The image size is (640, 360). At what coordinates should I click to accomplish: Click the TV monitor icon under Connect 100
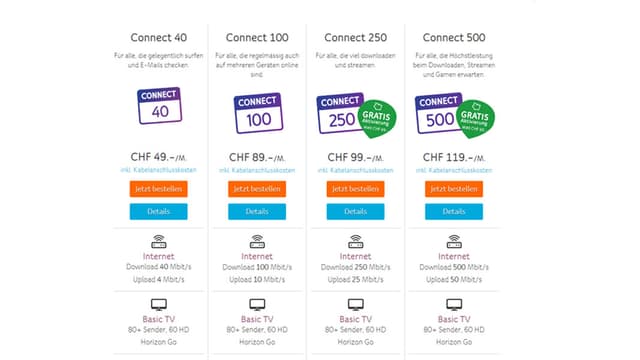click(x=257, y=304)
